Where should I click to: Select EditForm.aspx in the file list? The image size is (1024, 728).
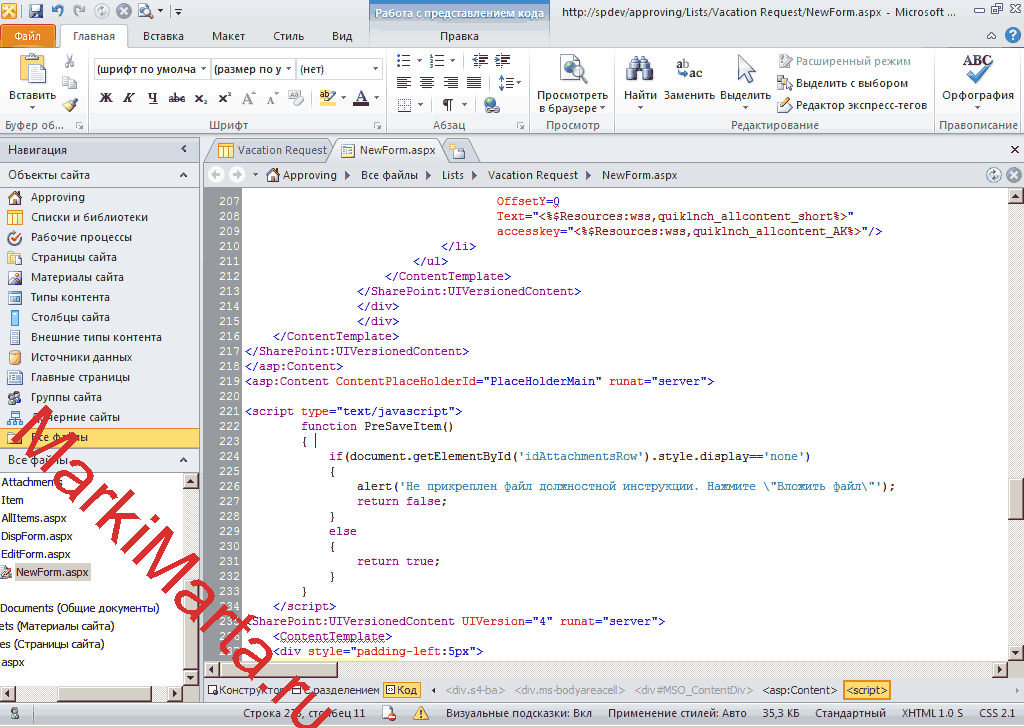tap(36, 554)
